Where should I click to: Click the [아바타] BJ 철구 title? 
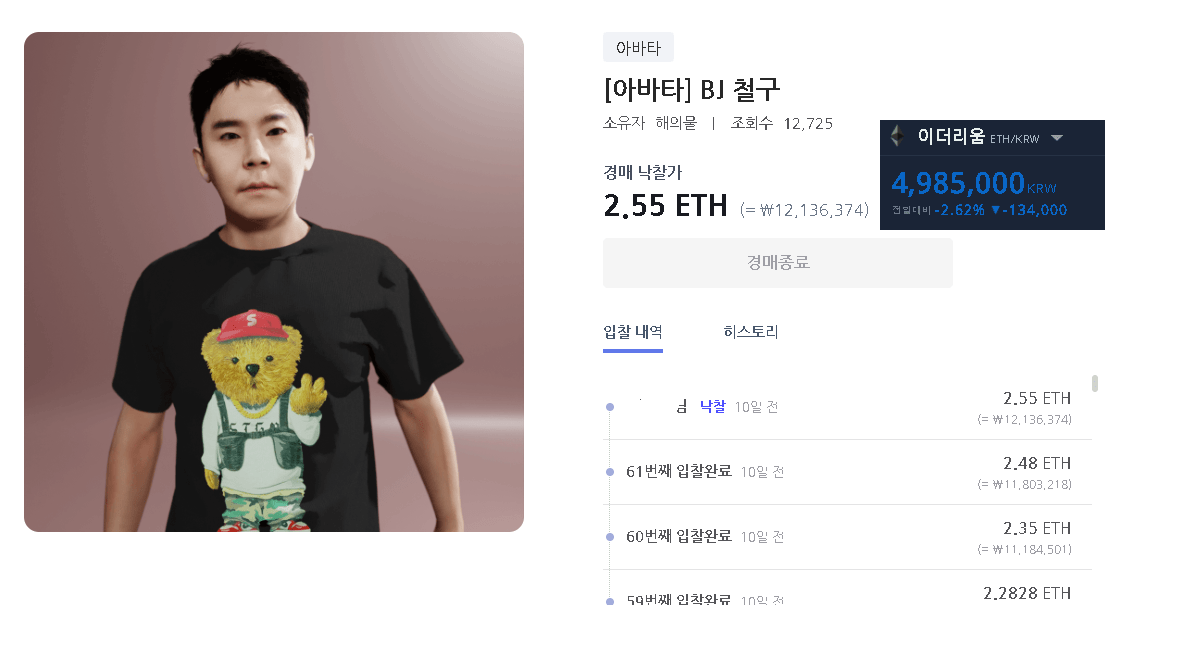click(x=692, y=90)
